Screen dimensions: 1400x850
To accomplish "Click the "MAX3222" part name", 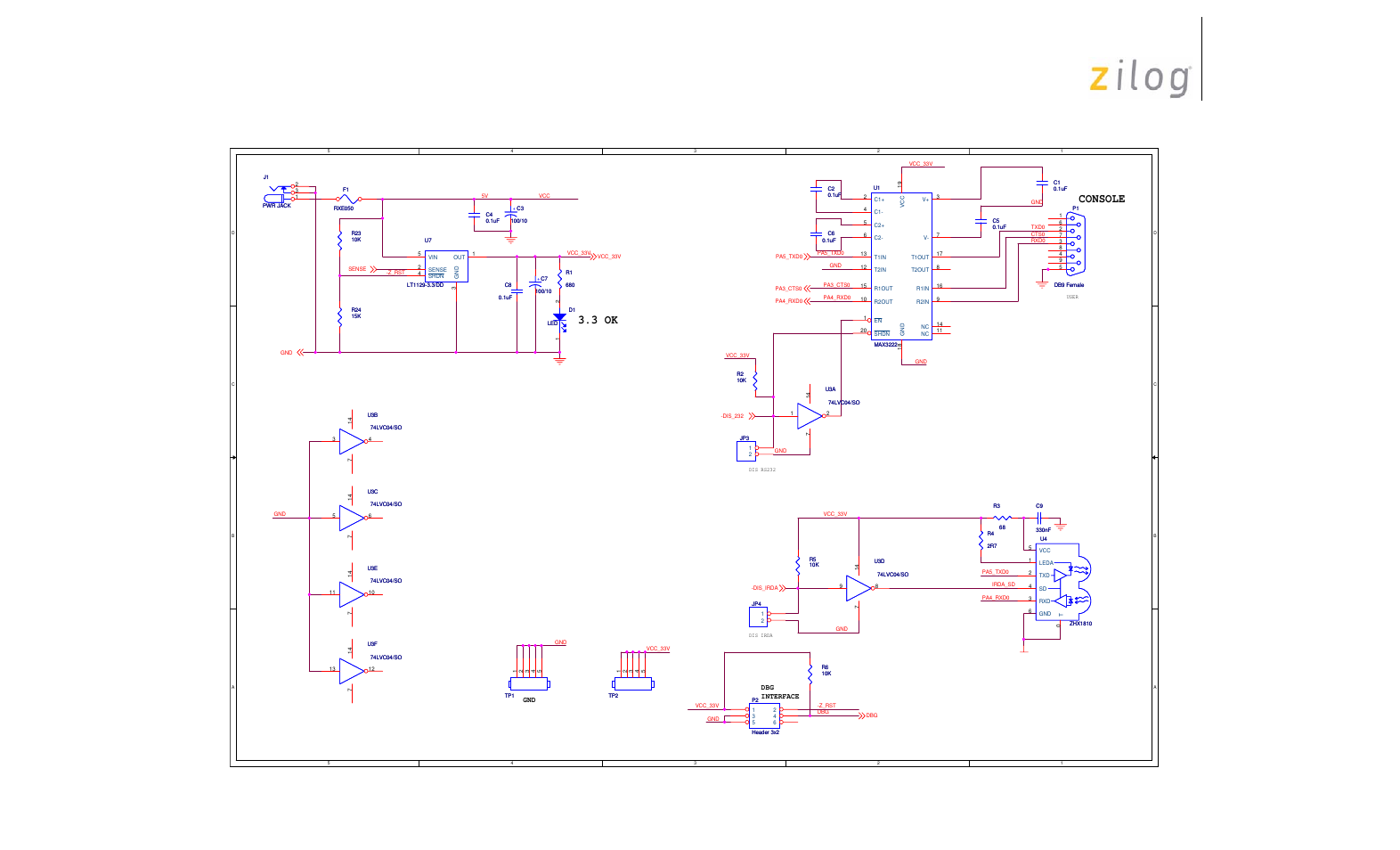I will tap(885, 345).
